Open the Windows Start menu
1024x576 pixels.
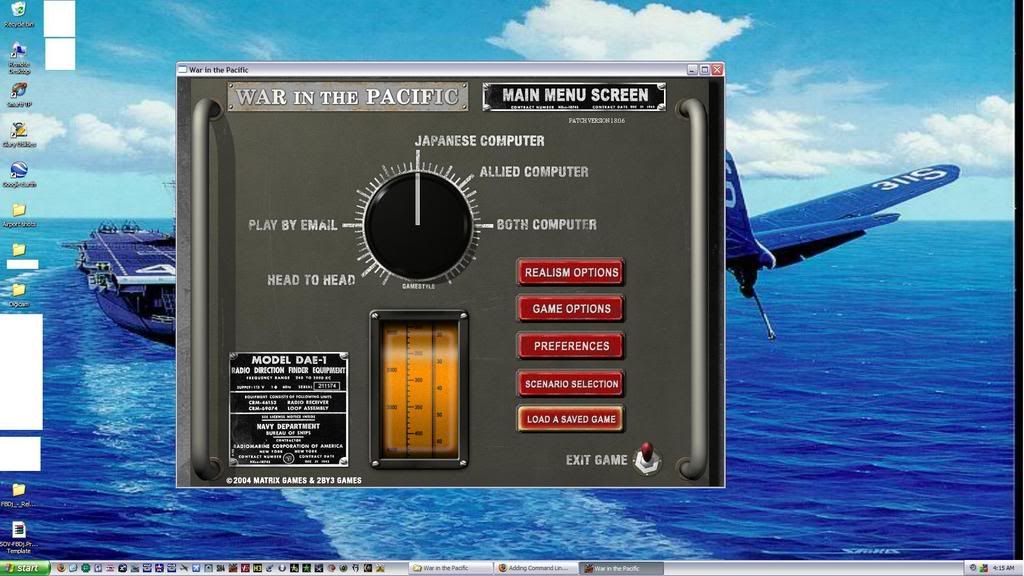(x=25, y=568)
